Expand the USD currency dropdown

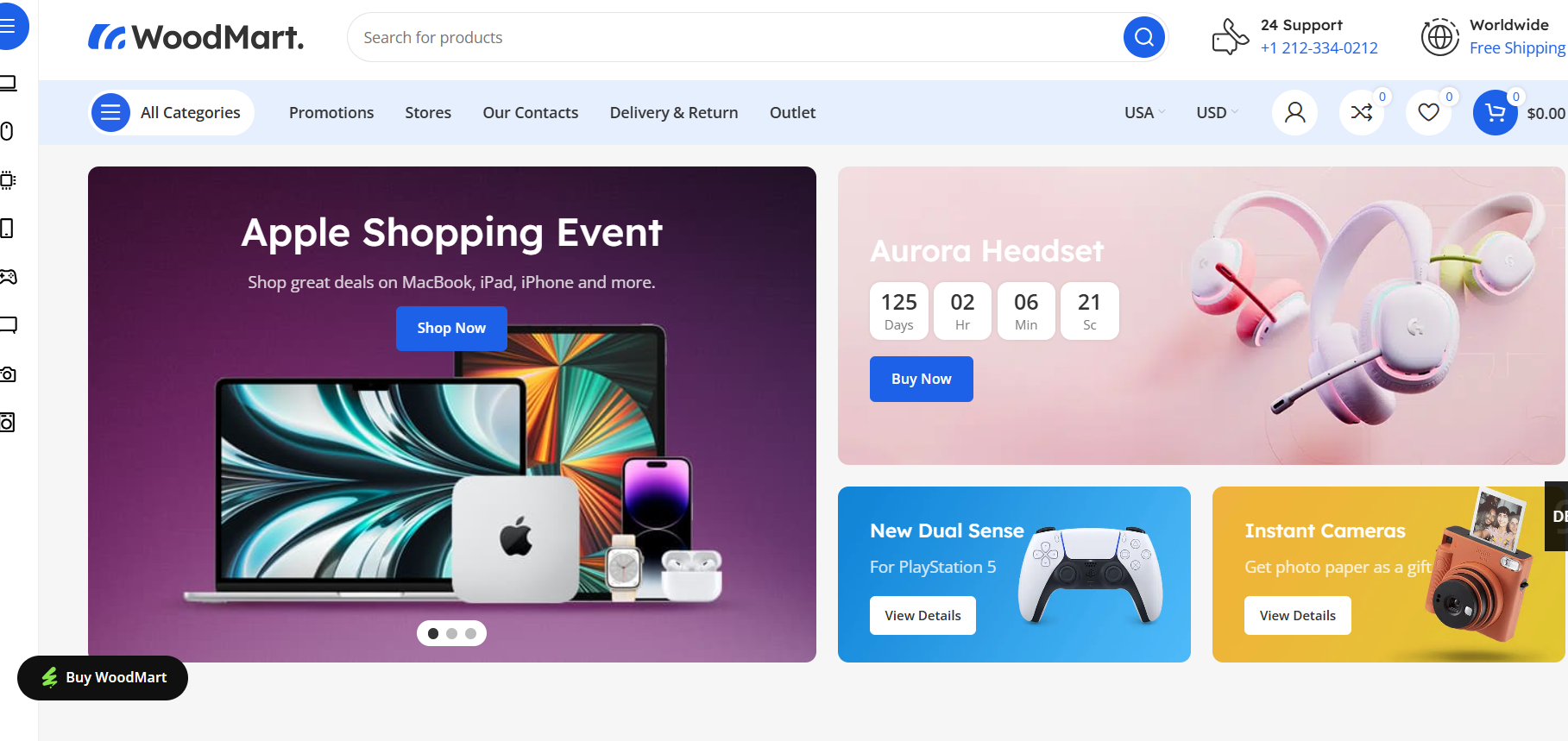[1217, 112]
